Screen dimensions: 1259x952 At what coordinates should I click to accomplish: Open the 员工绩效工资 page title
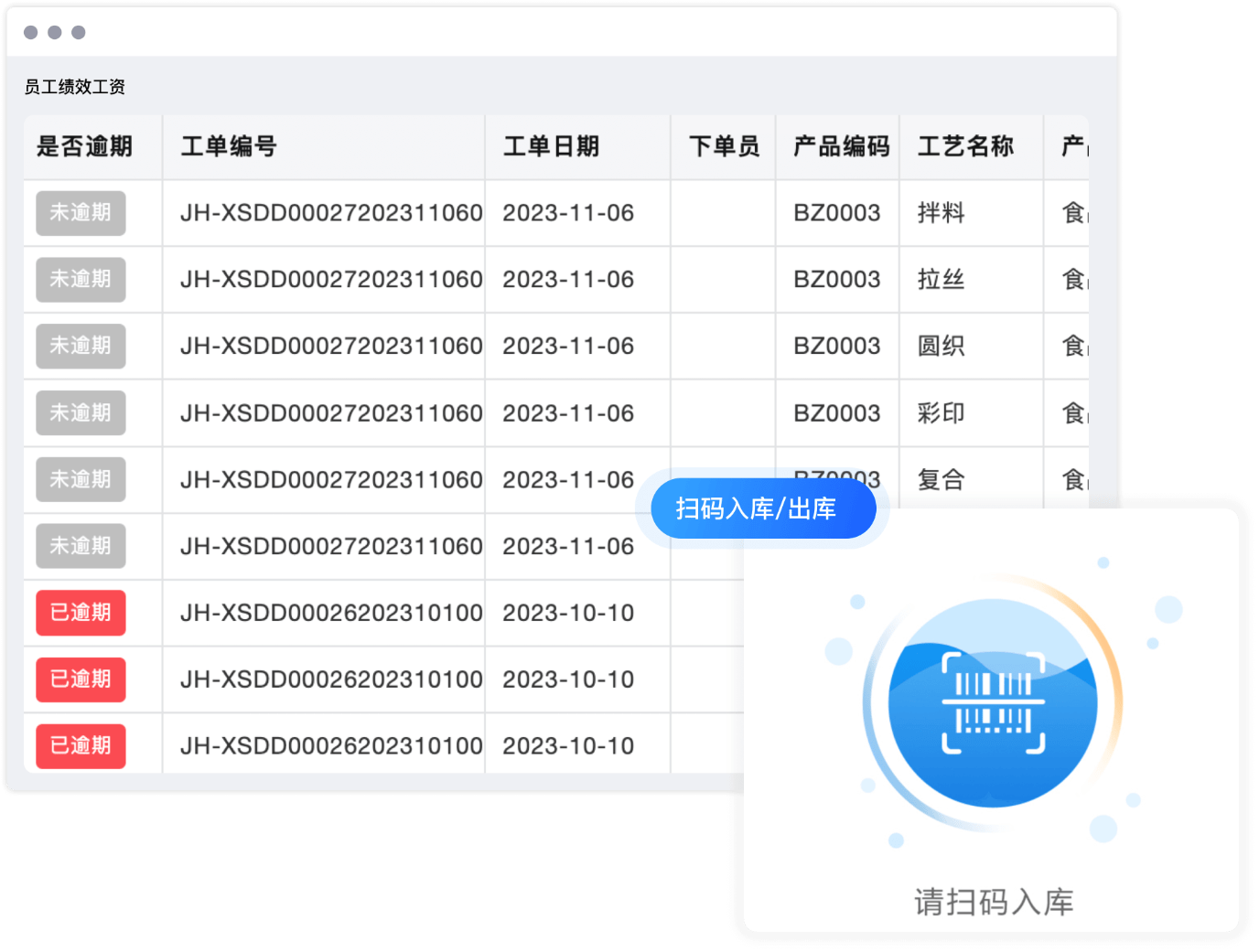coord(74,87)
